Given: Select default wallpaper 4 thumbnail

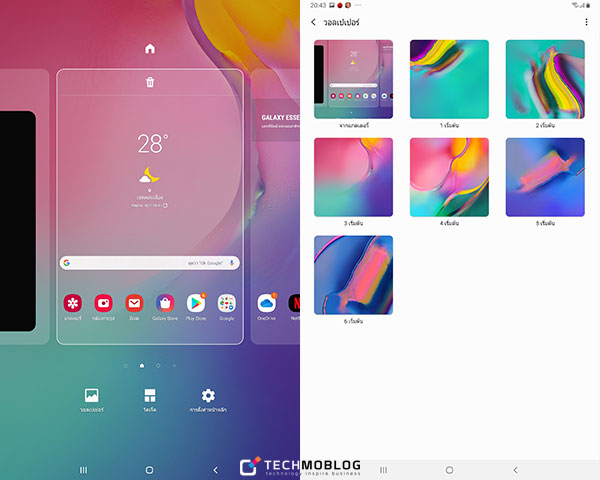Looking at the screenshot, I should (449, 177).
